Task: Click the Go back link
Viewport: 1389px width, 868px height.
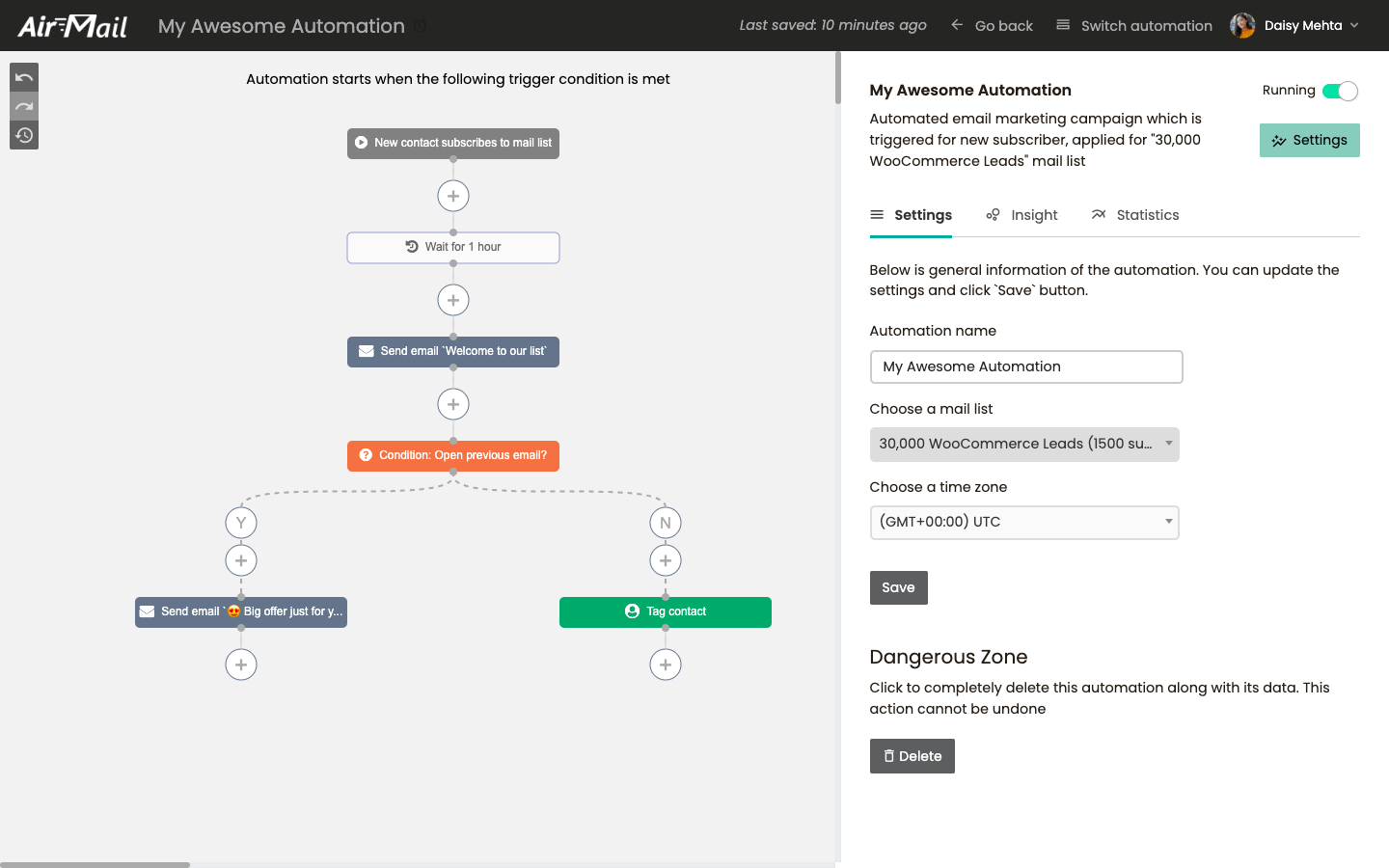Action: (x=992, y=26)
